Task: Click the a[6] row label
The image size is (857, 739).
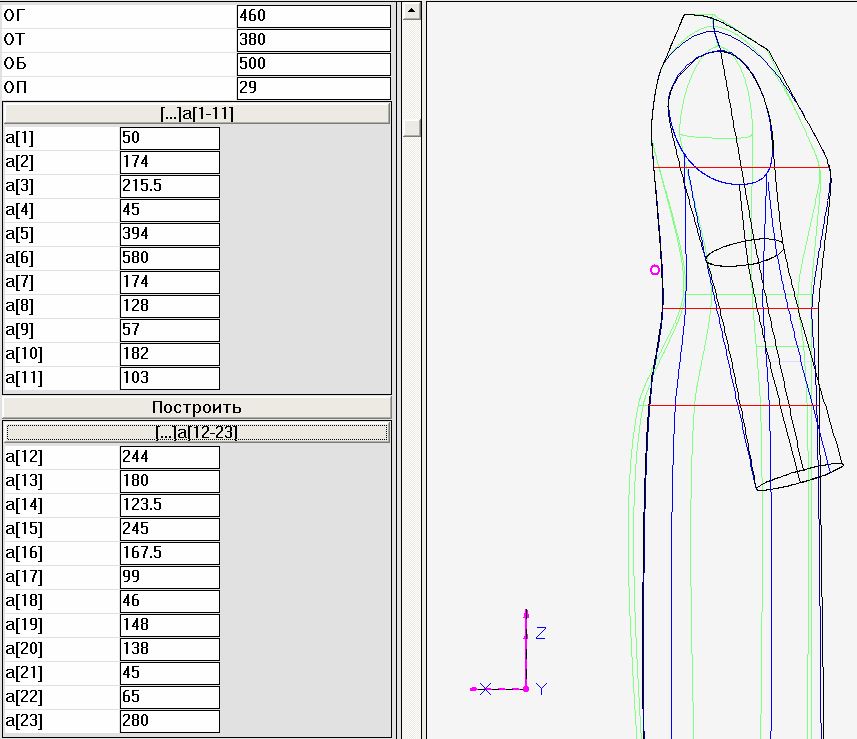Action: coord(19,259)
